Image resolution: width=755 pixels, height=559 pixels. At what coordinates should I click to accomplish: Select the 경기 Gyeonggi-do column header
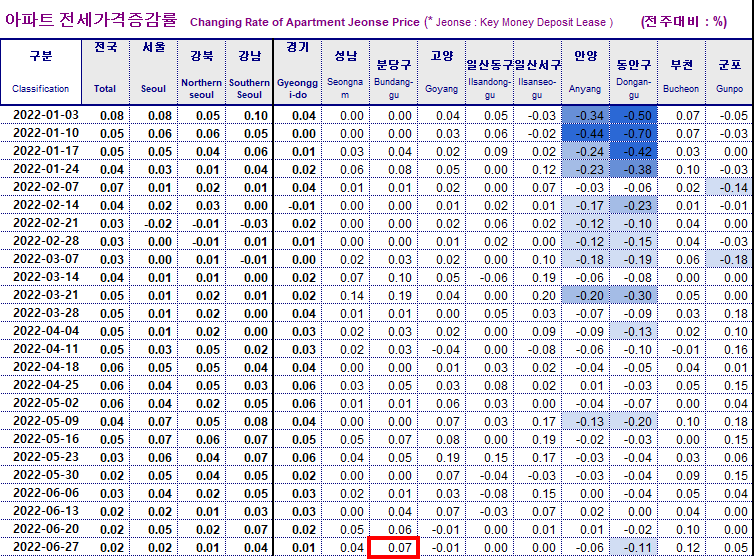pyautogui.click(x=298, y=72)
